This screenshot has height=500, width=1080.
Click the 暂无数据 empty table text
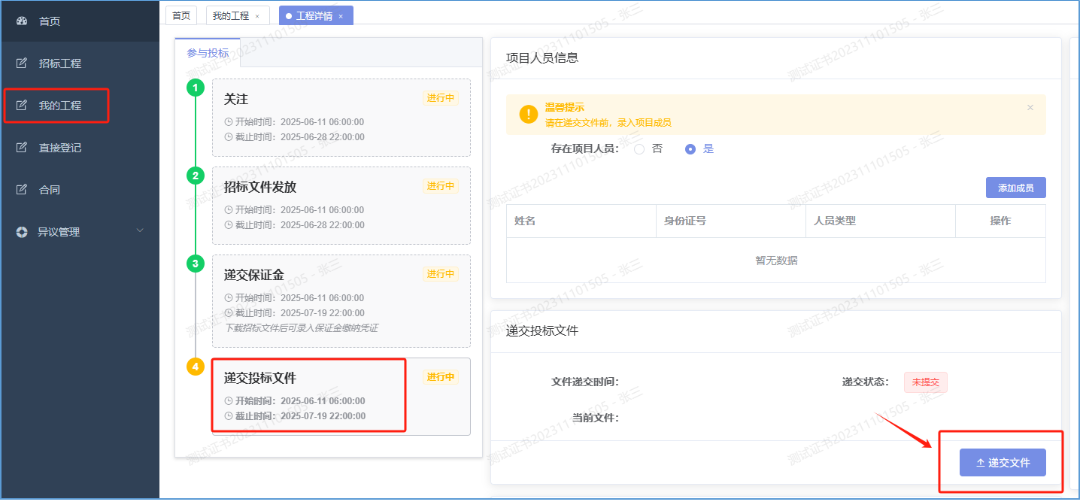click(776, 260)
